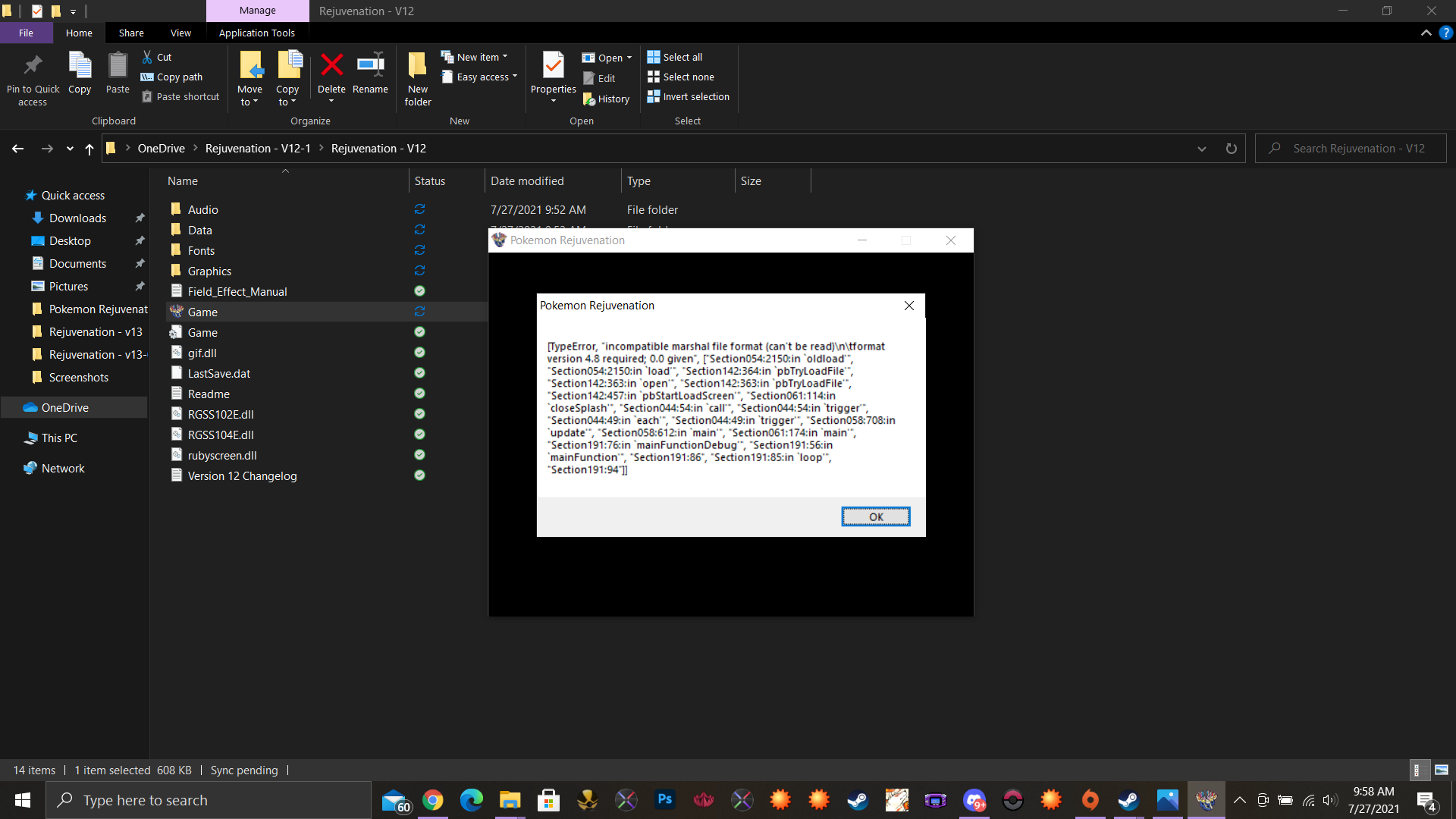
Task: Select the Graphics folder row
Action: [326, 271]
